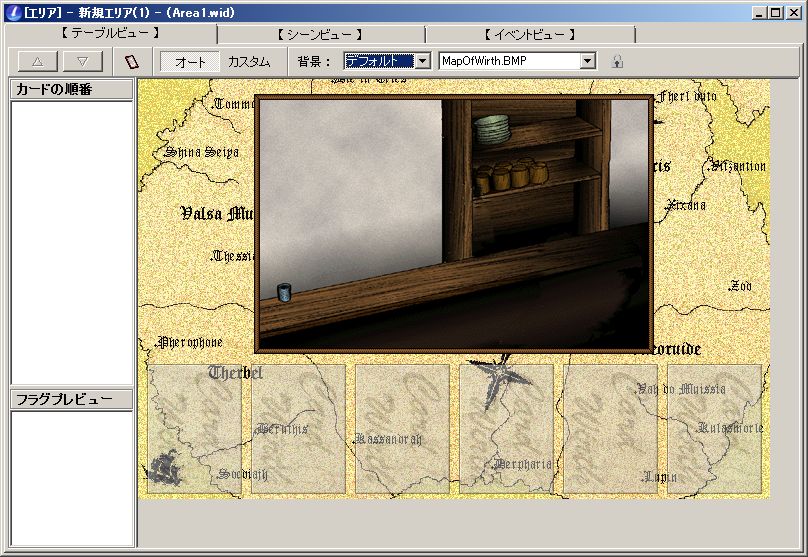The height and width of the screenshot is (557, 808).
Task: Open the デフォルト background type dropdown
Action: [x=423, y=61]
